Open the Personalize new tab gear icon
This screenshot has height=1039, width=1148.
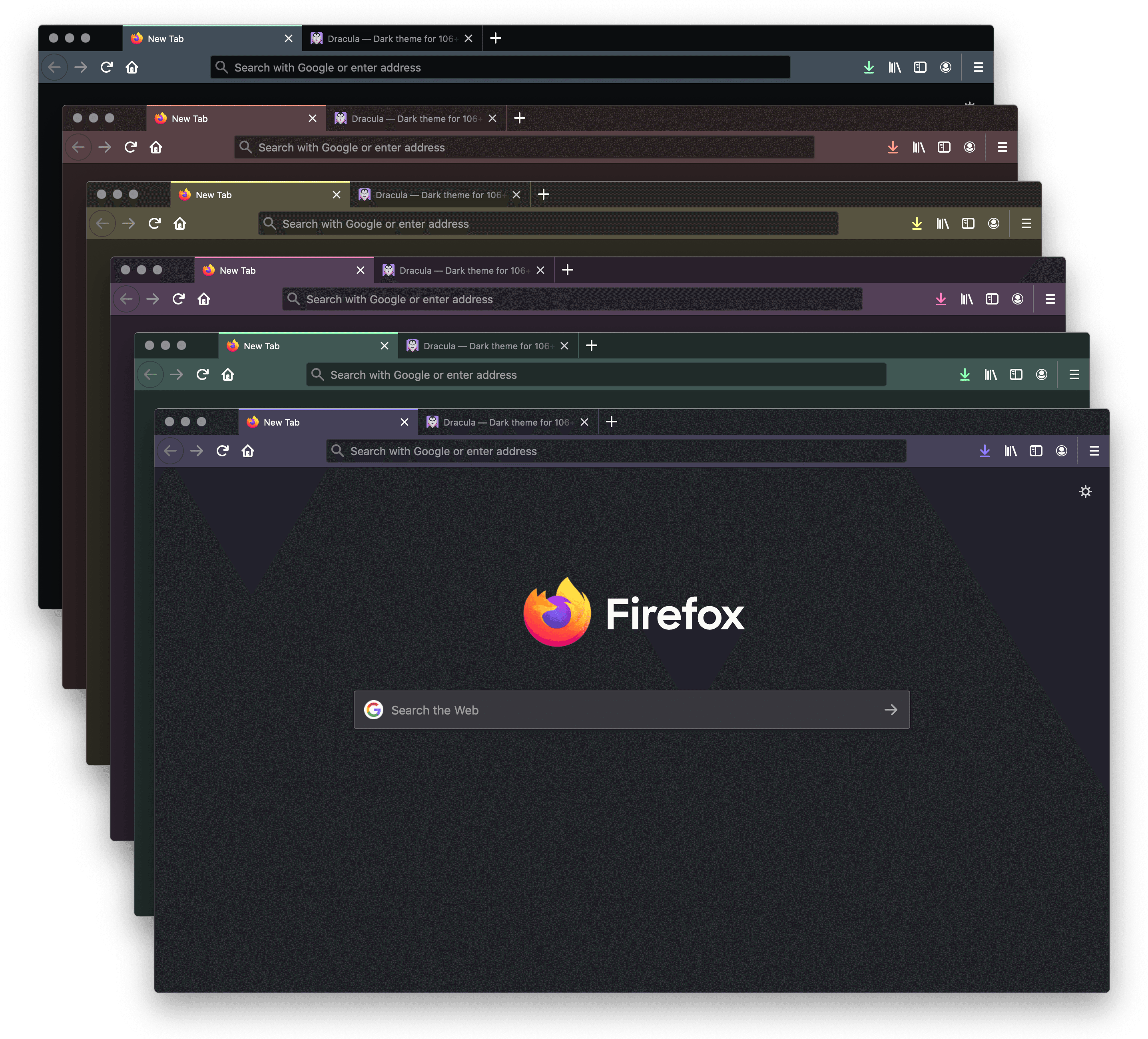pos(1086,491)
